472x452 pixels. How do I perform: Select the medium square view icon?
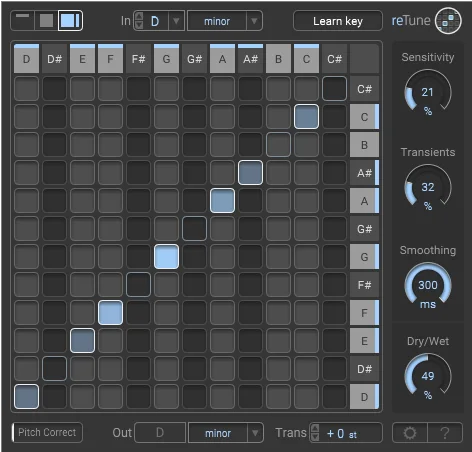46,21
